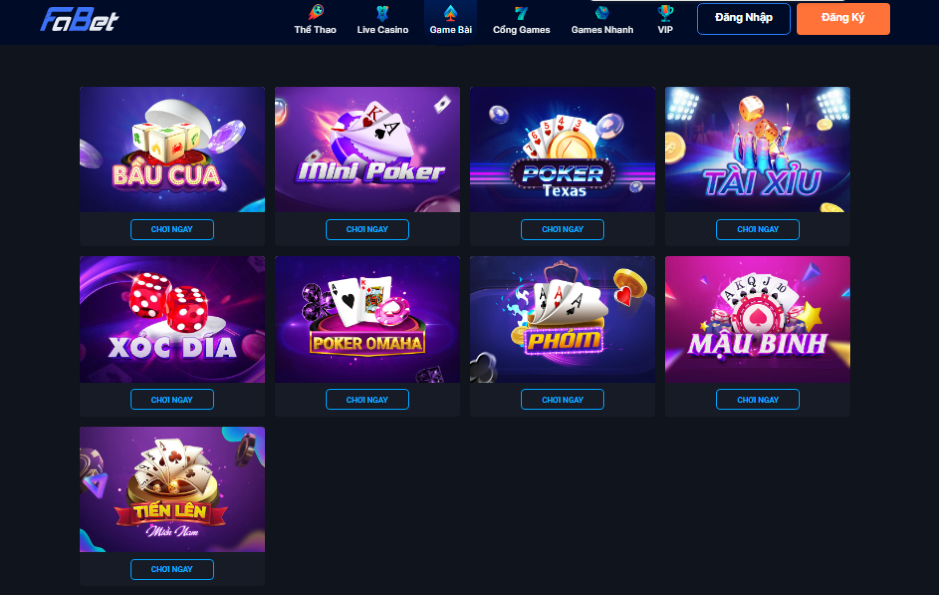Click the Games Nhanh icon
This screenshot has width=939, height=595.
coord(602,13)
